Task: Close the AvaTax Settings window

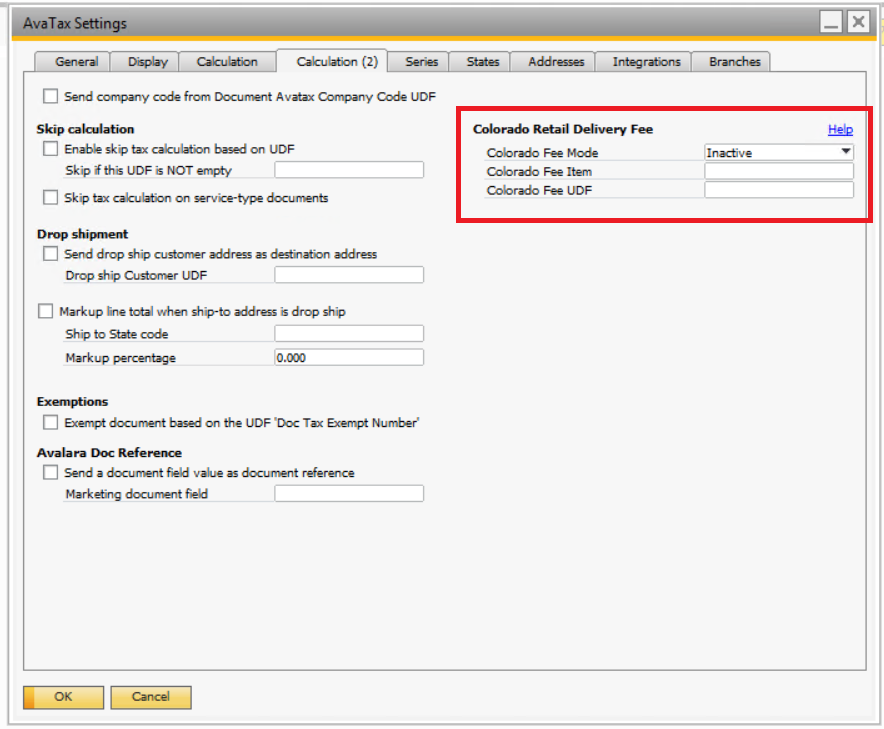Action: (x=858, y=22)
